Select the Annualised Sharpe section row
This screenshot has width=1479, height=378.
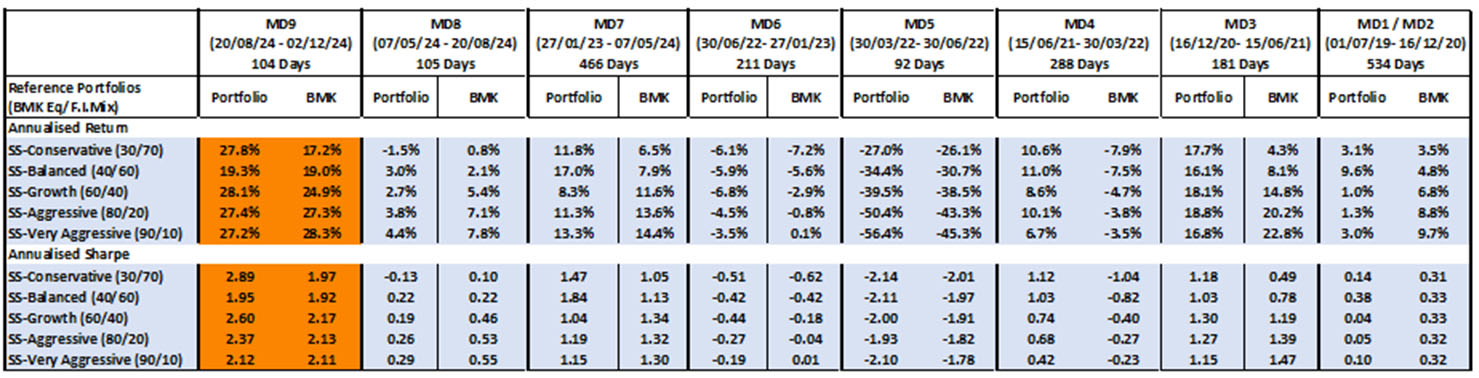point(738,256)
